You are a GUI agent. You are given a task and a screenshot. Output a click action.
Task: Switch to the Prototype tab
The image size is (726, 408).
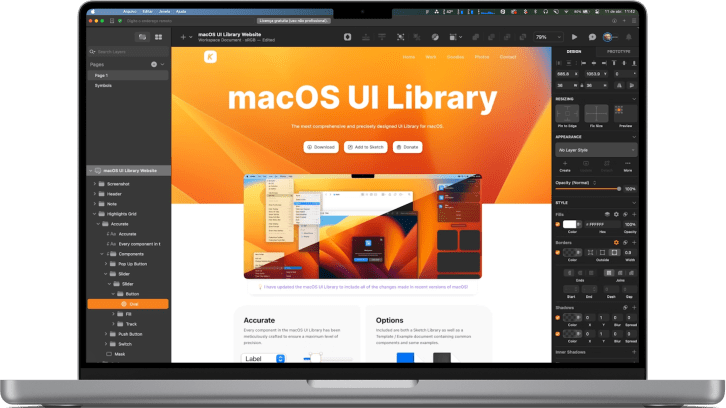point(617,50)
